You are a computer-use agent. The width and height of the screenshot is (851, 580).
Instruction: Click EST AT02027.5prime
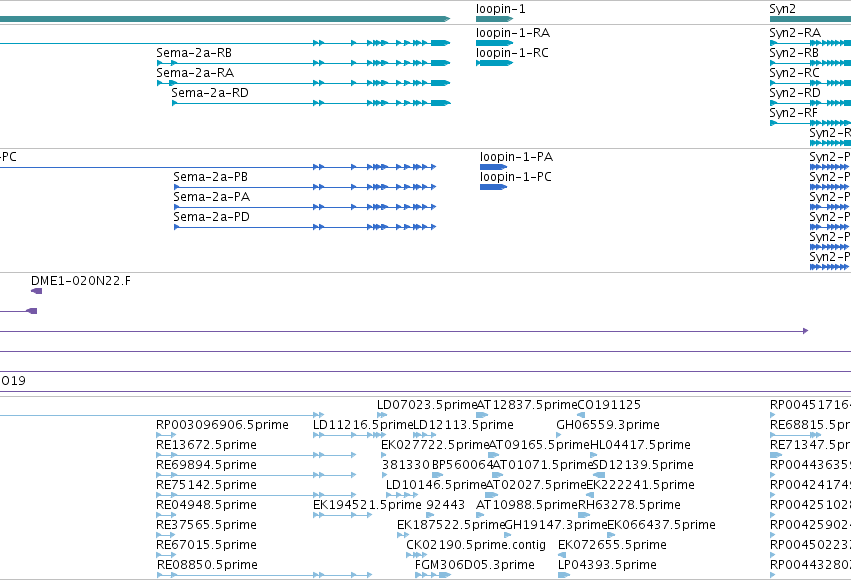[x=536, y=486]
